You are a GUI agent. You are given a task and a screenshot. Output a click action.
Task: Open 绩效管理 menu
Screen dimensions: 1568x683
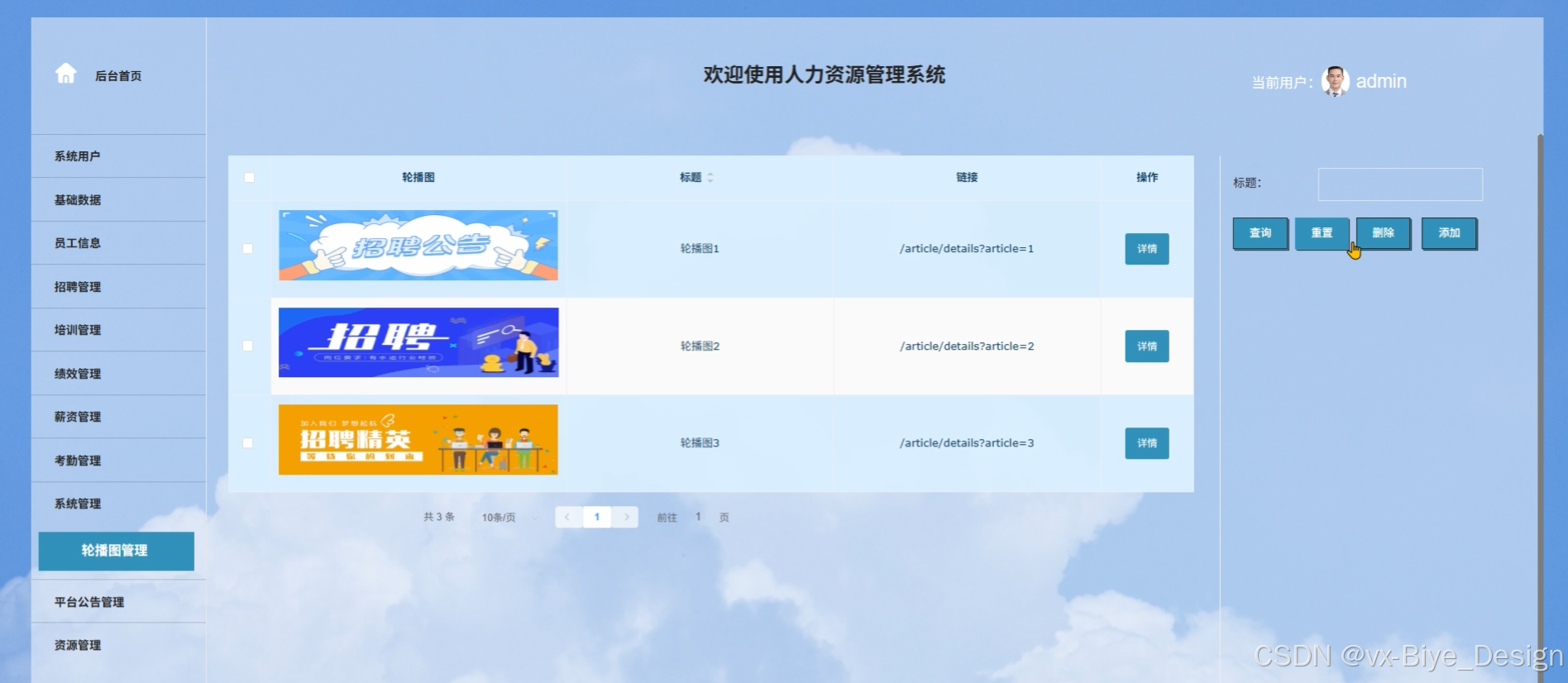tap(118, 373)
